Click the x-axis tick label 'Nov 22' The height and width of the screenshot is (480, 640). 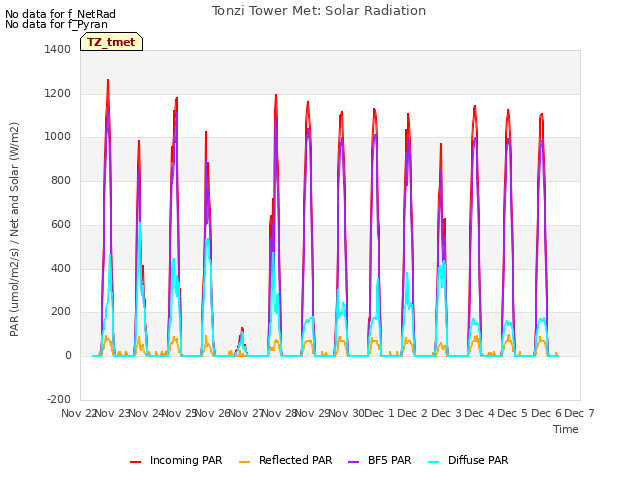pyautogui.click(x=78, y=413)
